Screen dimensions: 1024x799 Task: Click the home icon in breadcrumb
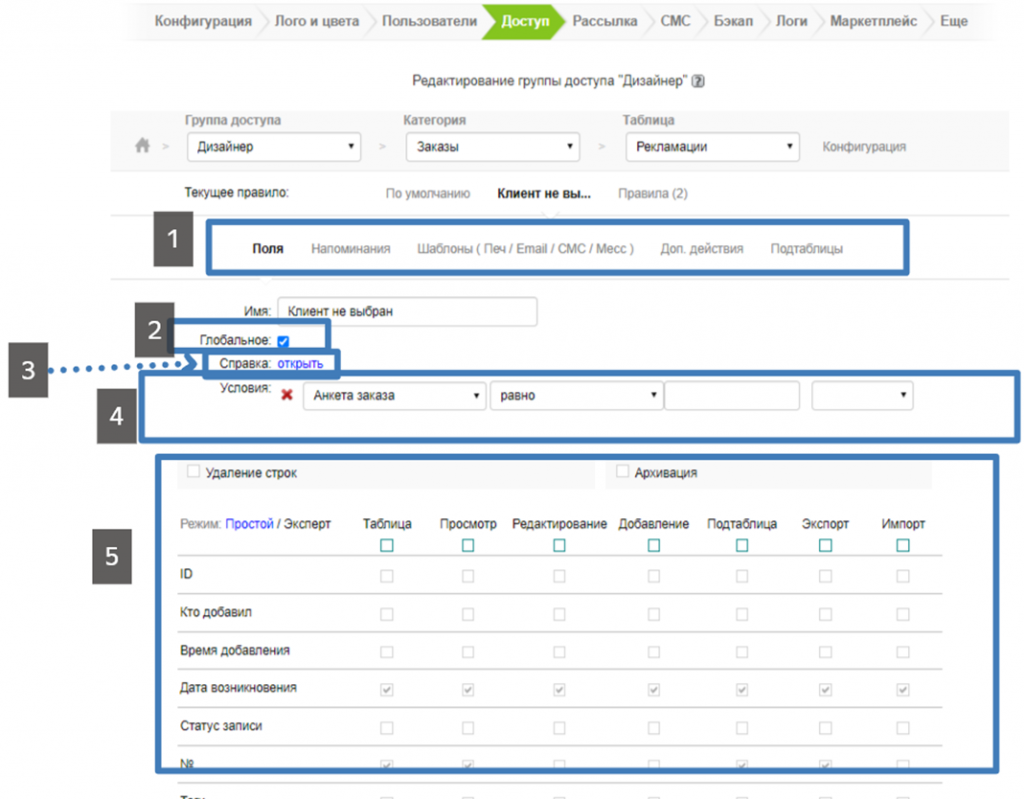click(142, 146)
